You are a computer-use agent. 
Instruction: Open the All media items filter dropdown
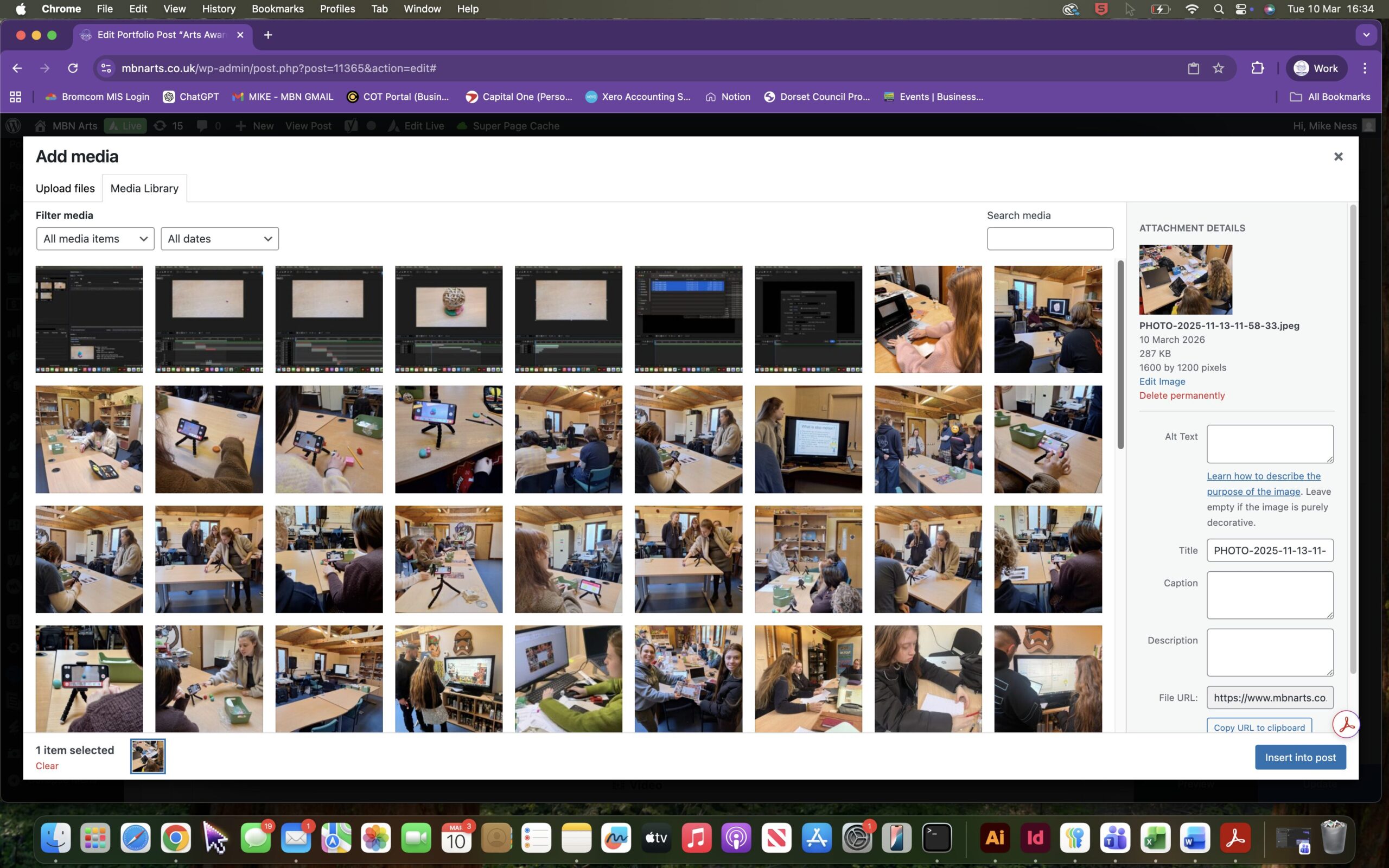coord(95,239)
